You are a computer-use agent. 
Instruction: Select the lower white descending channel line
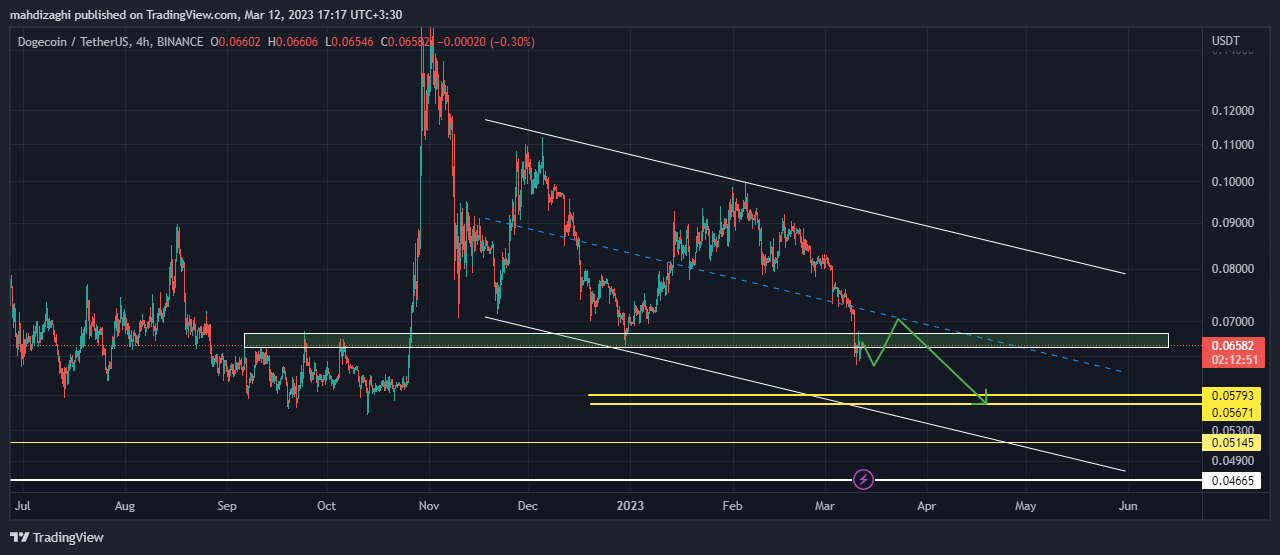806,394
